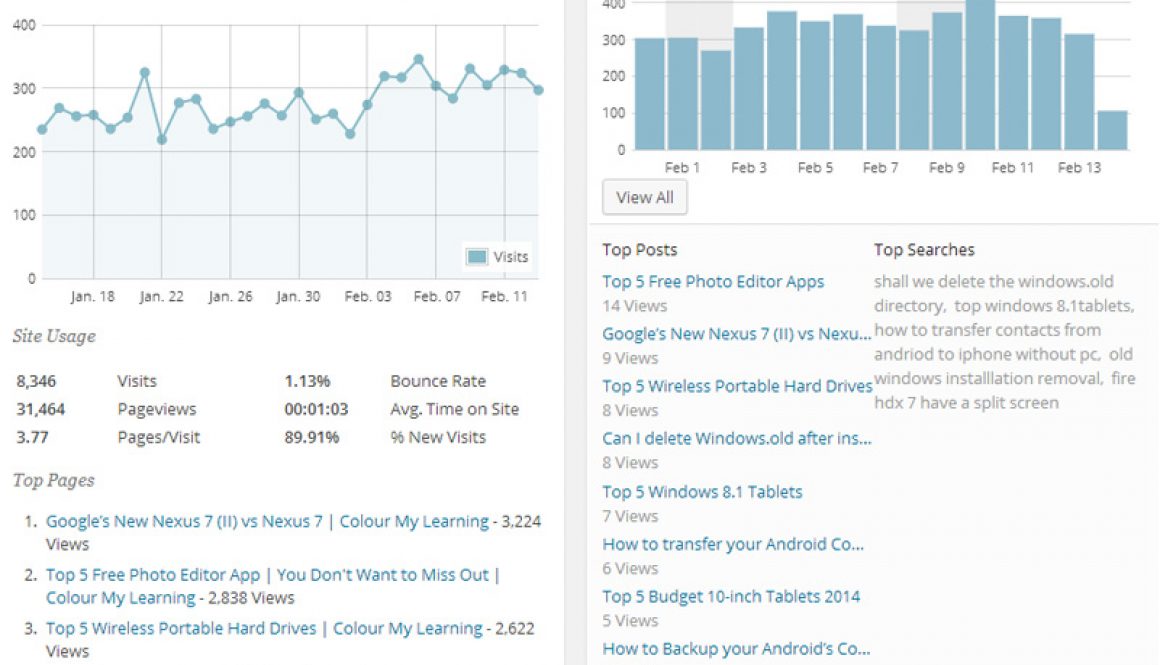Select the 31,464 pageviews value
The width and height of the screenshot is (1160, 665).
pyautogui.click(x=41, y=409)
